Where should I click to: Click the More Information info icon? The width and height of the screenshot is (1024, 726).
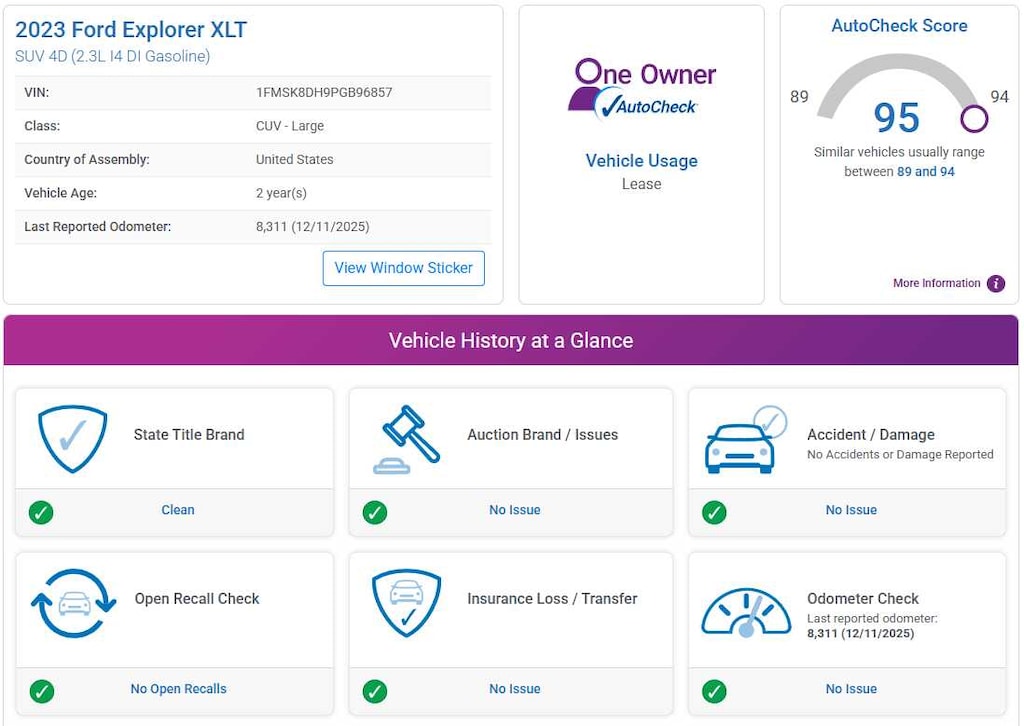click(995, 283)
